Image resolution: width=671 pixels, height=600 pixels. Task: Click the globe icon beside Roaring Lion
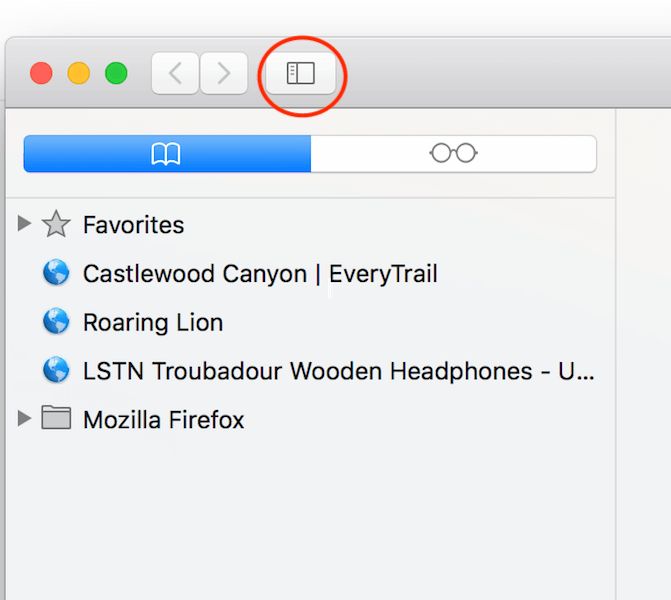[x=56, y=321]
